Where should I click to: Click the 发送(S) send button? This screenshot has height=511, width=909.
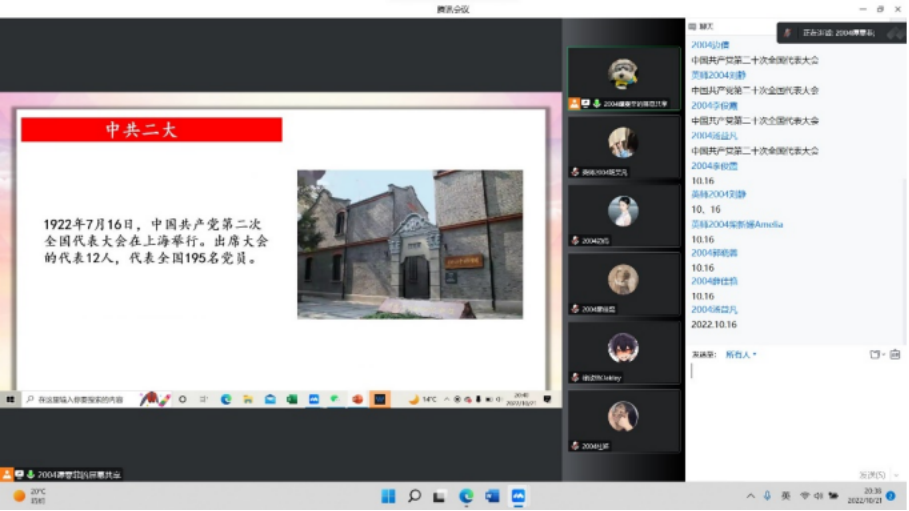pyautogui.click(x=871, y=474)
